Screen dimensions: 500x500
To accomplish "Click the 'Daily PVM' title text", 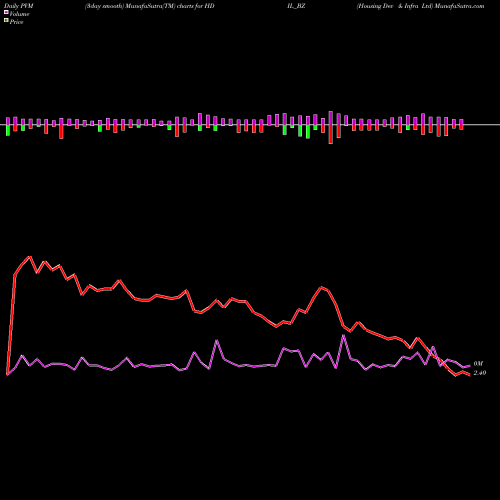I will click(x=19, y=6).
